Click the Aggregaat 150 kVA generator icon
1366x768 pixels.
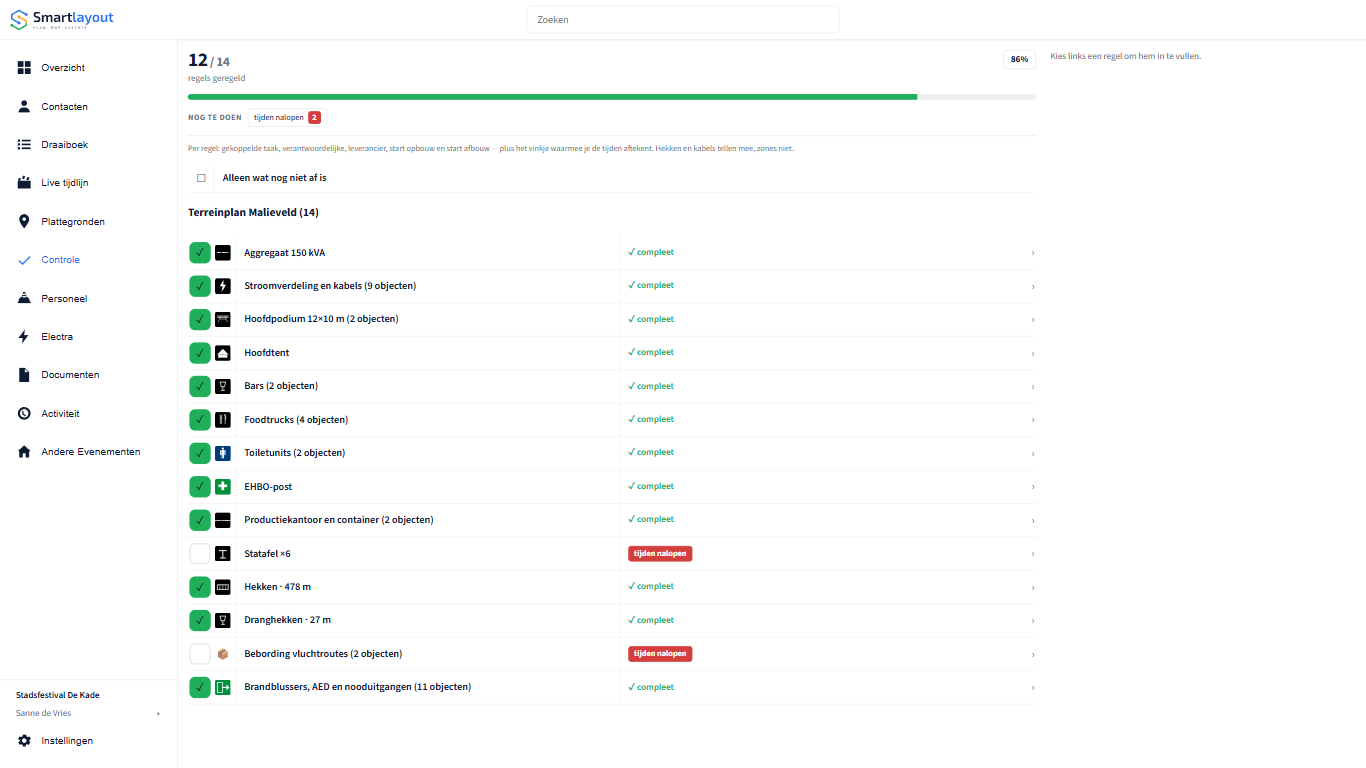pyautogui.click(x=223, y=253)
